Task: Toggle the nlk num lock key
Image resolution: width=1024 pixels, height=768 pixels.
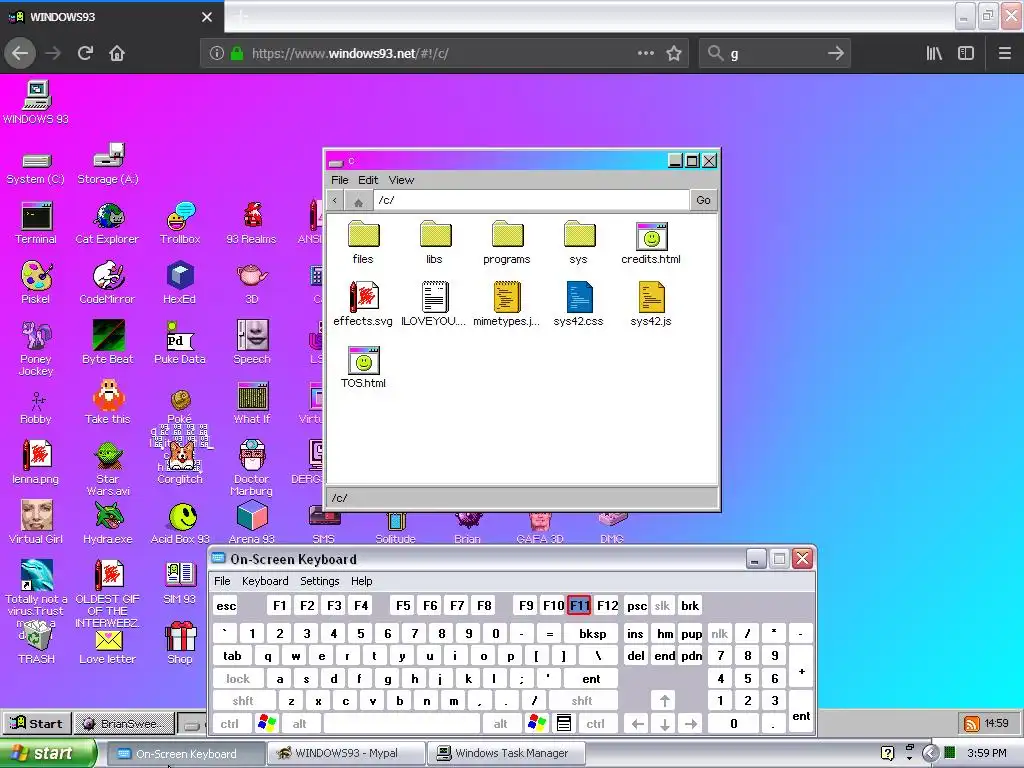Action: 720,633
